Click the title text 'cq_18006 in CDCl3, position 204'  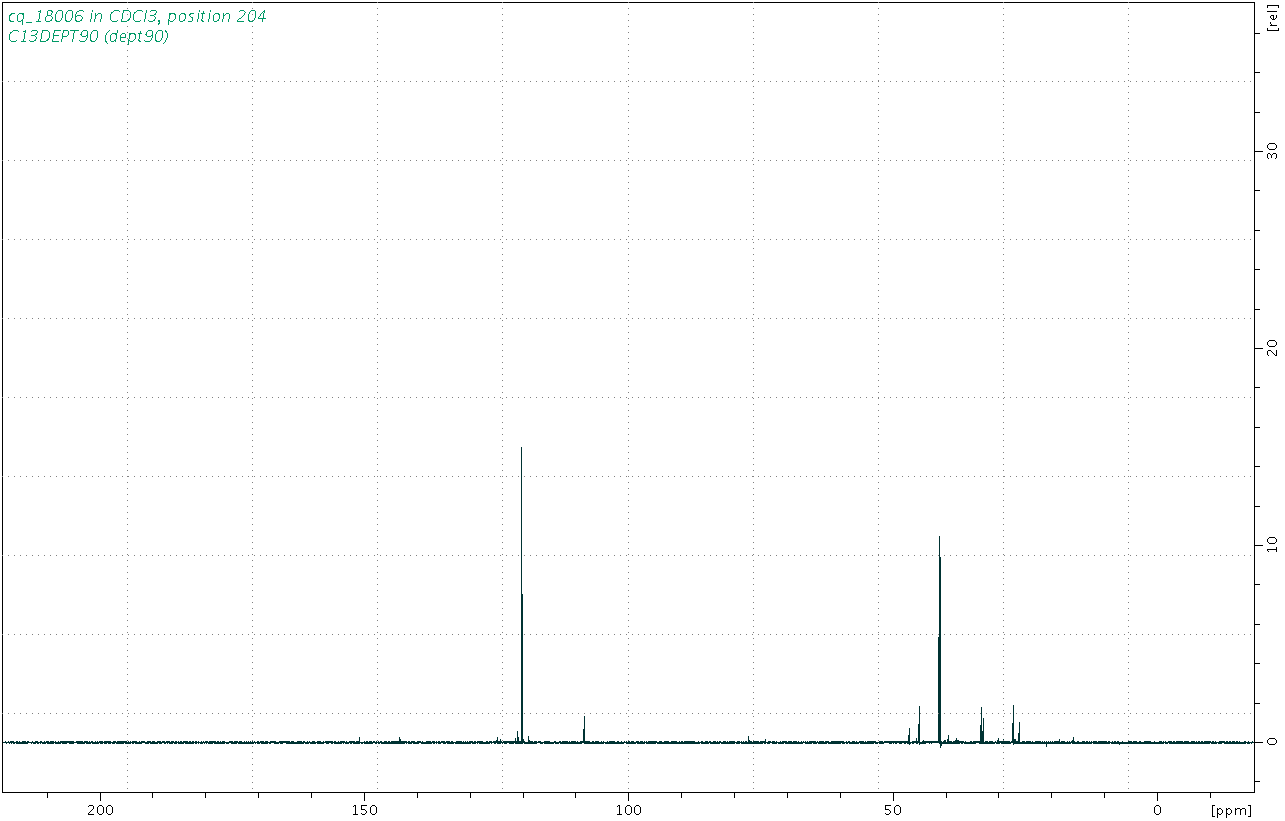tap(137, 17)
